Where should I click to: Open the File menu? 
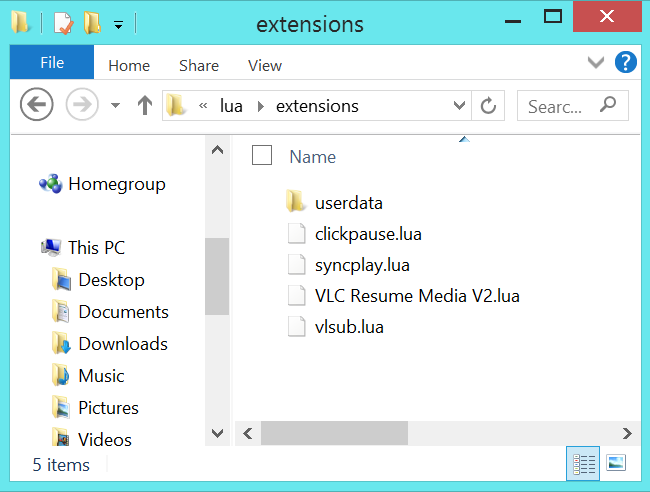(x=51, y=63)
